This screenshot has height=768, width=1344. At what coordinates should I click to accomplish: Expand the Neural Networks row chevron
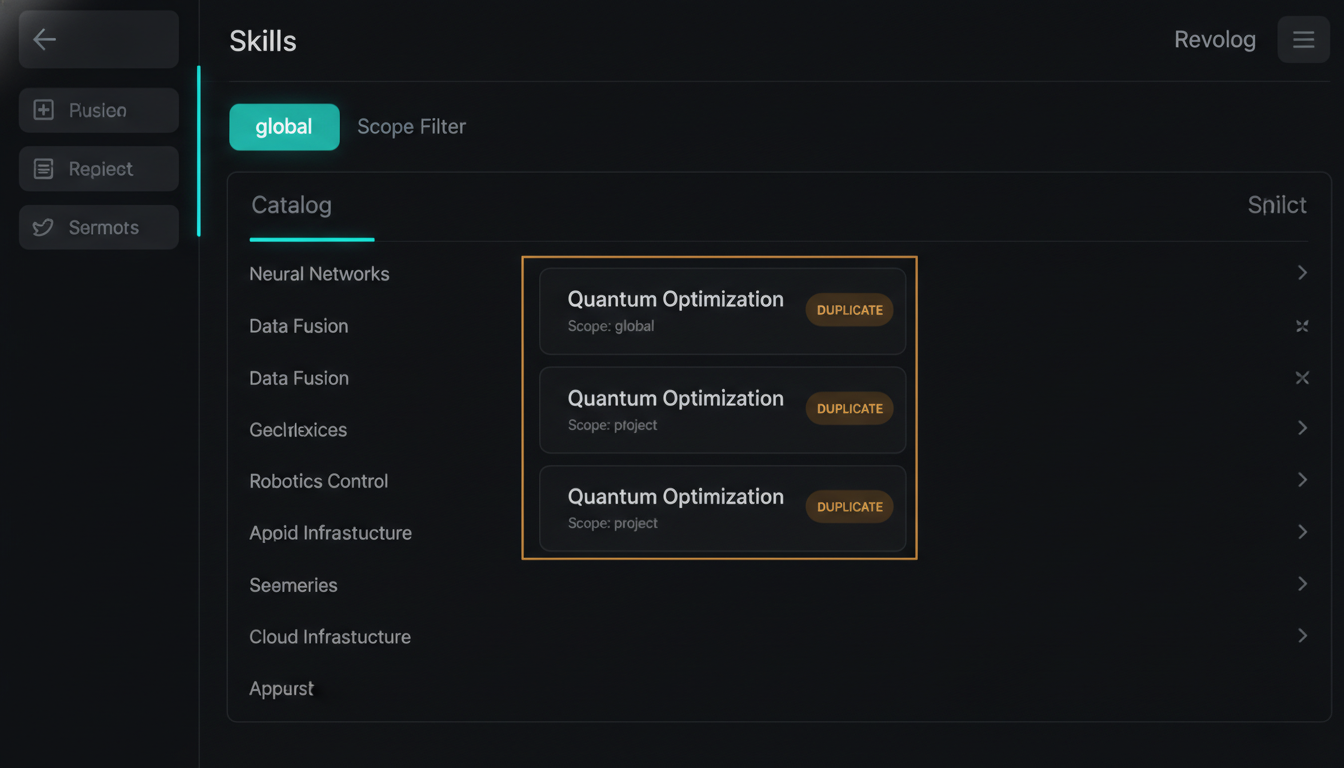coord(1302,273)
